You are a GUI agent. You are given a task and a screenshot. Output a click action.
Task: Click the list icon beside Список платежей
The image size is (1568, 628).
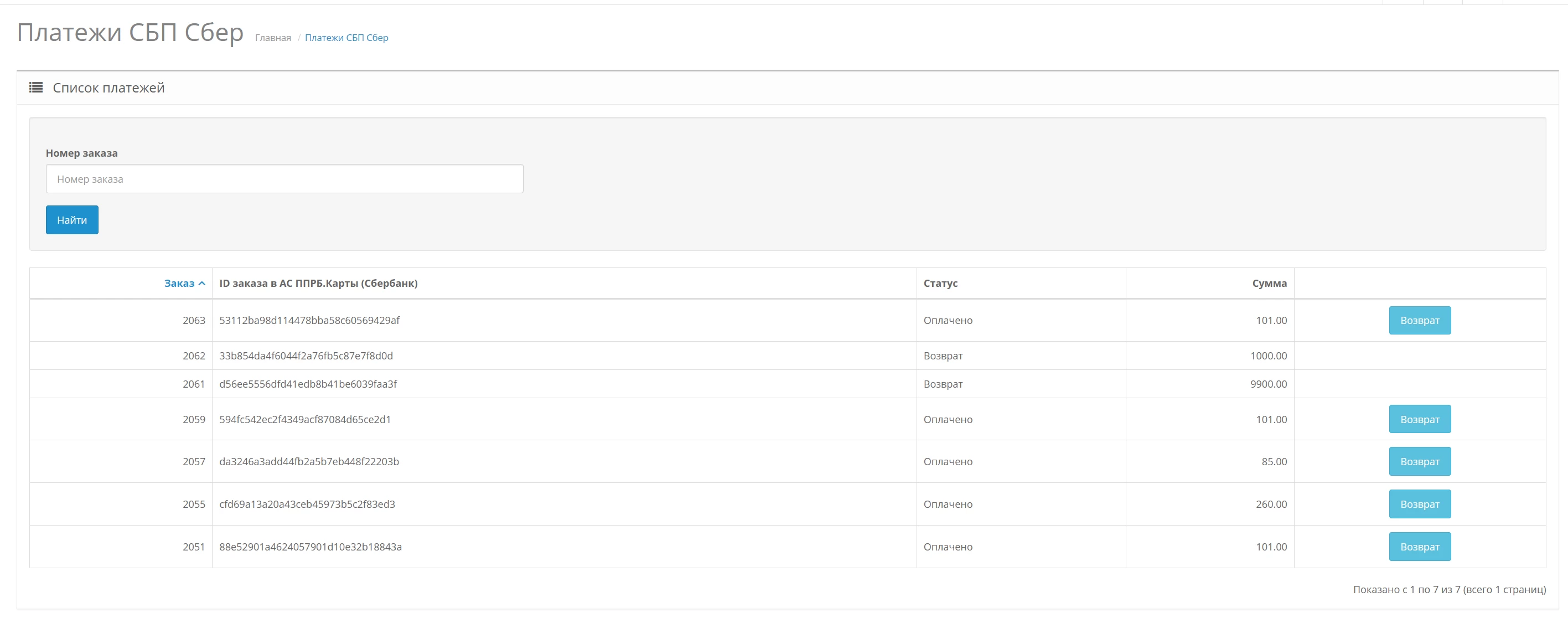(36, 87)
